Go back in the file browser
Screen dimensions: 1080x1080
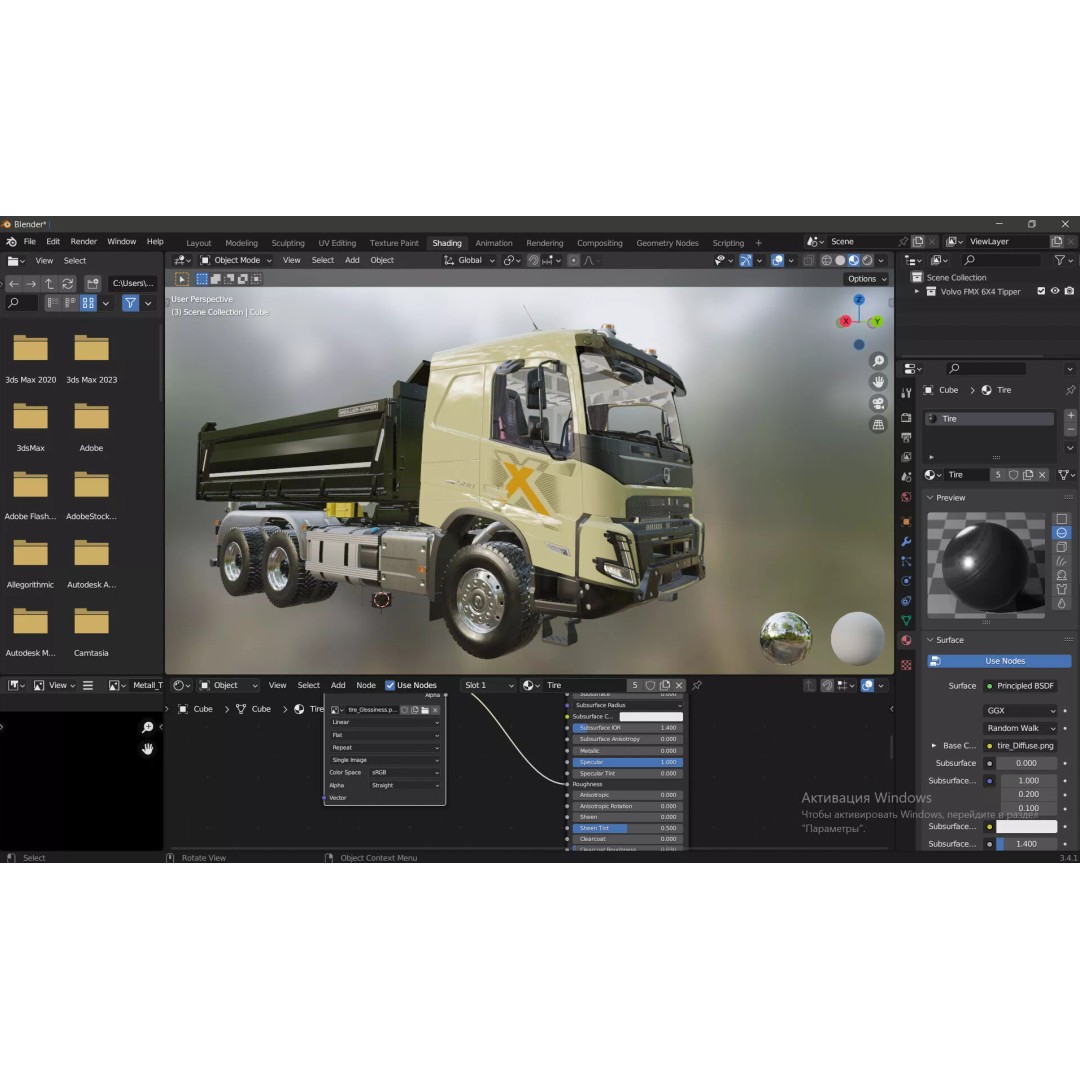(x=14, y=283)
